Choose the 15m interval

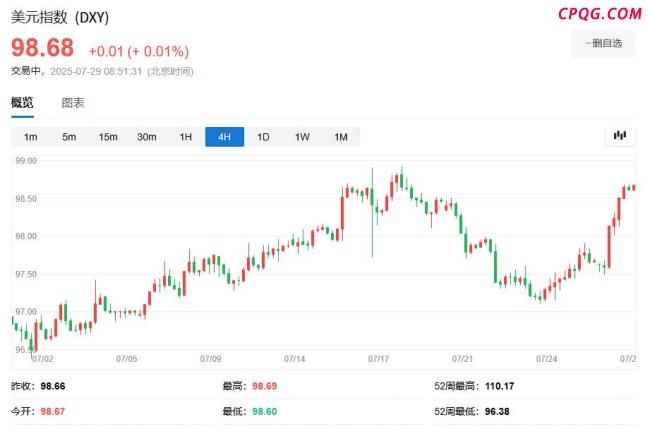[x=108, y=137]
